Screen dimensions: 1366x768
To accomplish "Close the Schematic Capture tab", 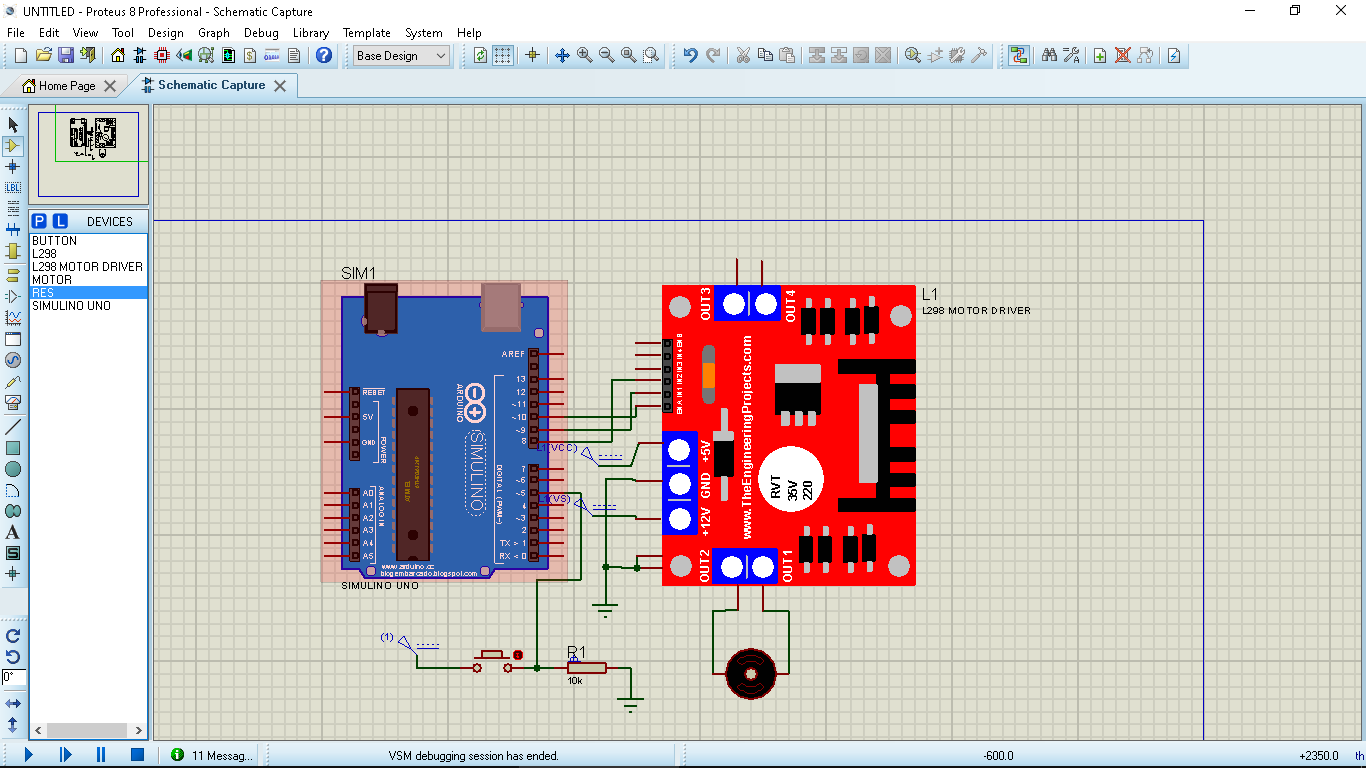I will 280,86.
